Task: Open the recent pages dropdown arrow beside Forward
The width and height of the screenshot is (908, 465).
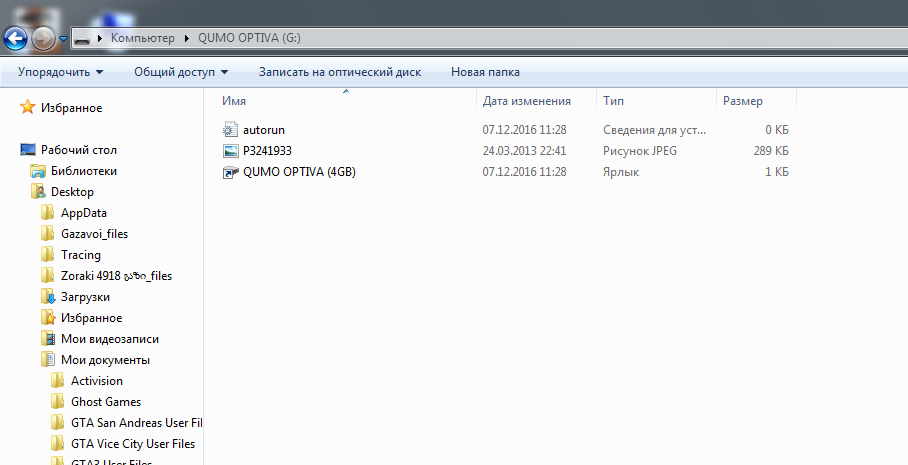Action: 64,39
